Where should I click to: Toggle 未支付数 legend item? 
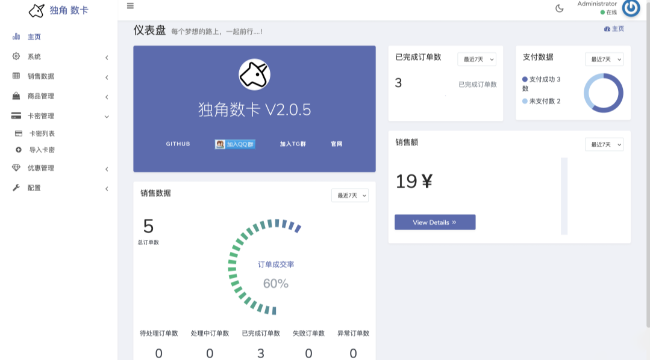541,101
